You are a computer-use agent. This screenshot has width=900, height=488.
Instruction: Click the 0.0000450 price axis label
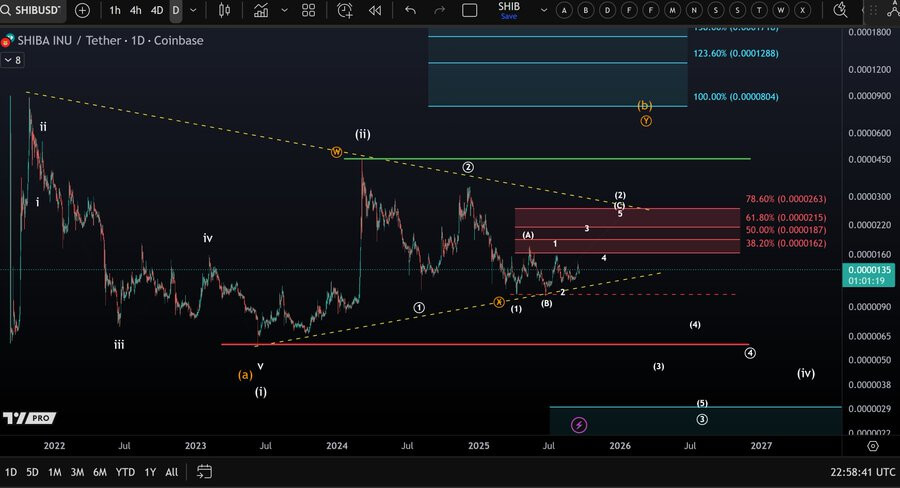click(x=870, y=159)
